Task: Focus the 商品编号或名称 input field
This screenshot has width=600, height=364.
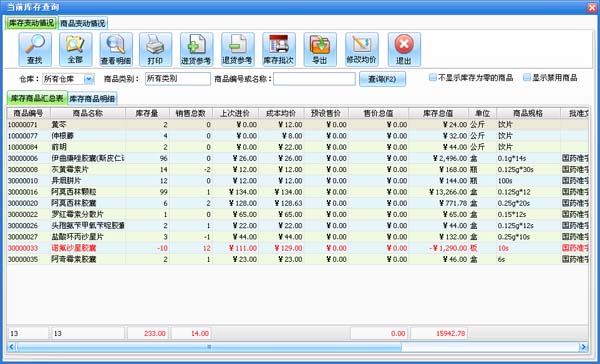Action: 314,79
